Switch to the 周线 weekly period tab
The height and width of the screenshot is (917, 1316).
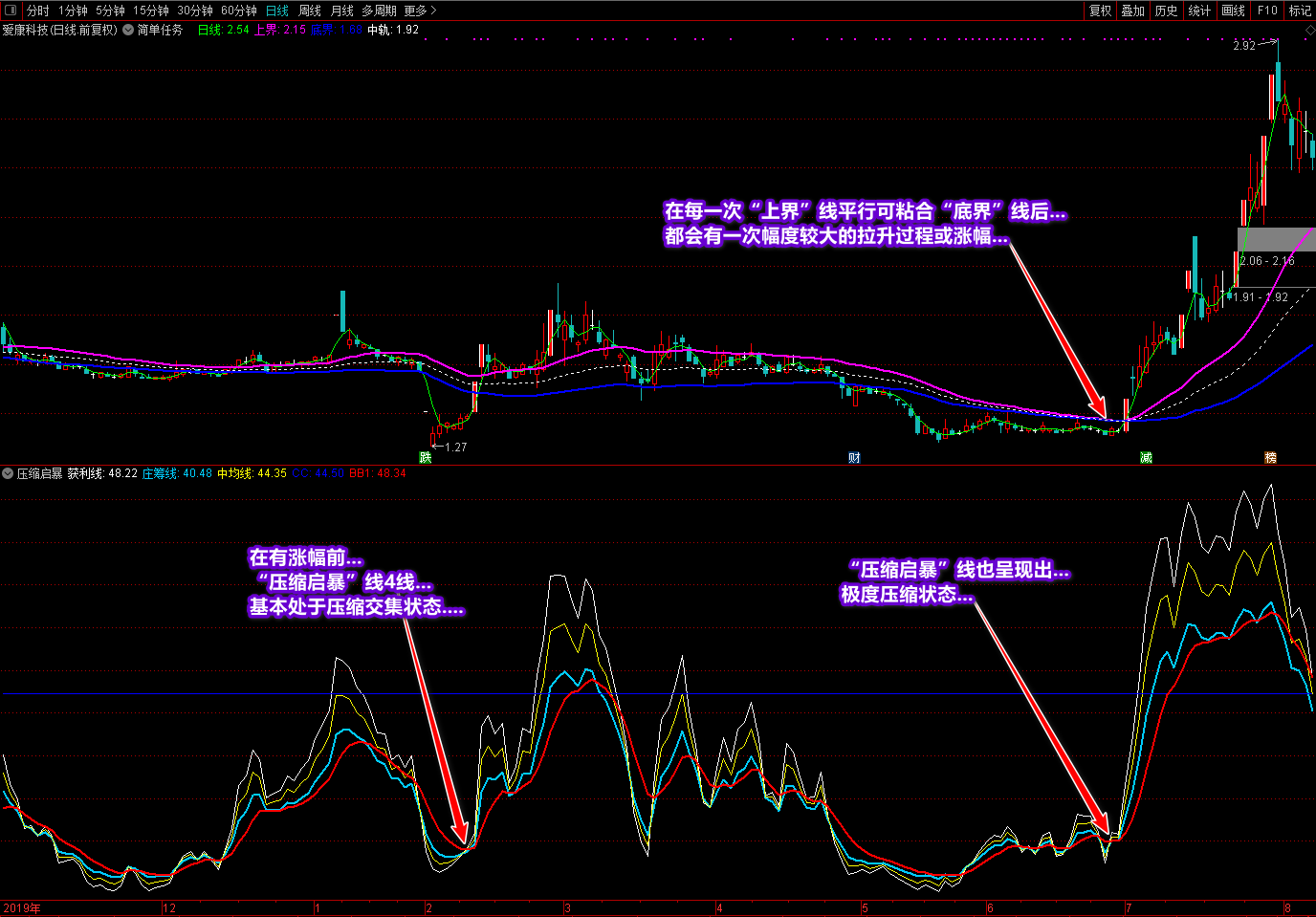coord(310,11)
